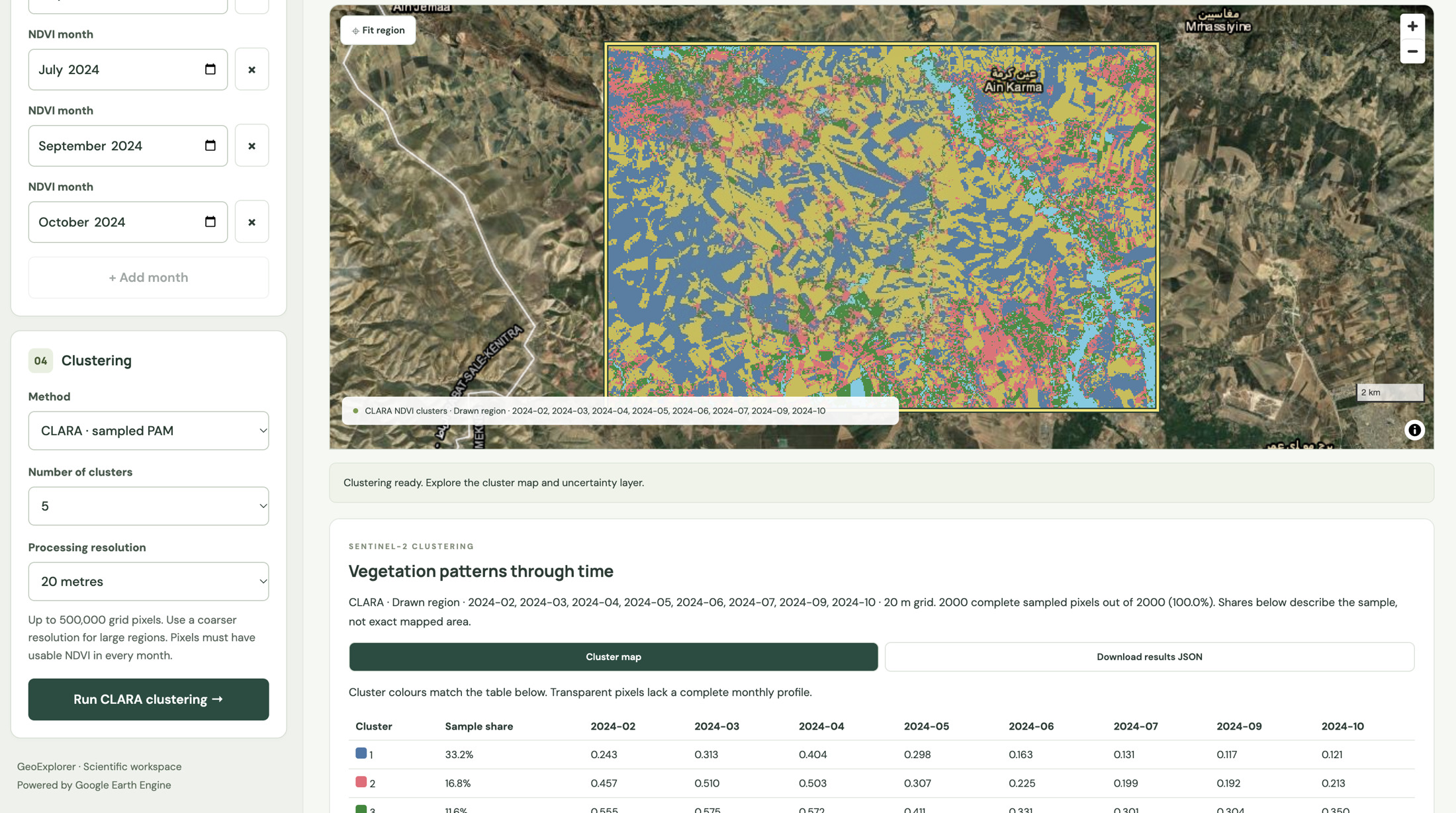
Task: Click the Clustering ready status message
Action: click(494, 483)
